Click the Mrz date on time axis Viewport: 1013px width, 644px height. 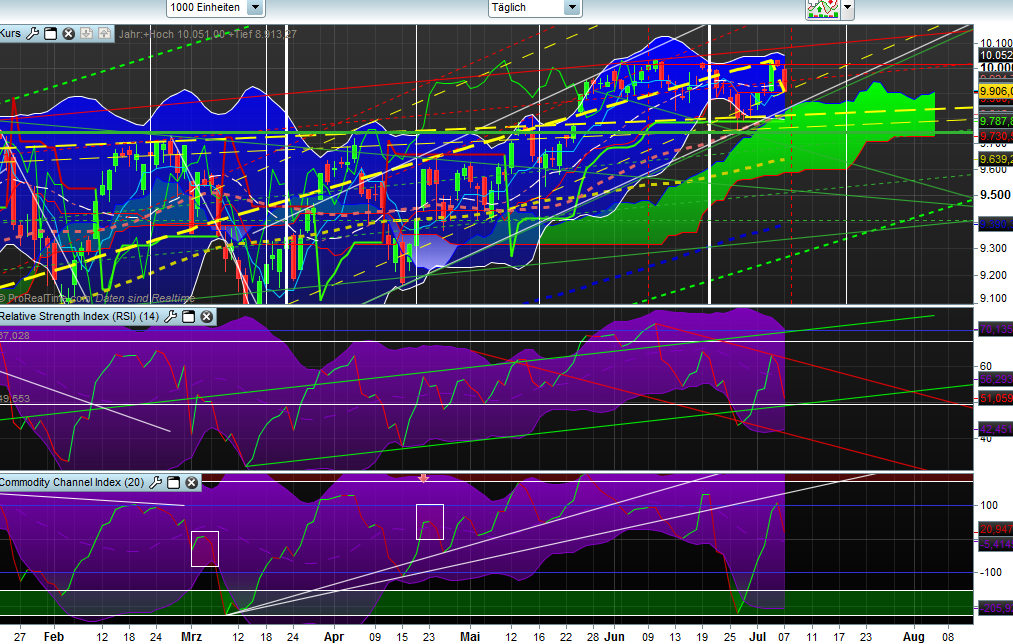[x=191, y=637]
